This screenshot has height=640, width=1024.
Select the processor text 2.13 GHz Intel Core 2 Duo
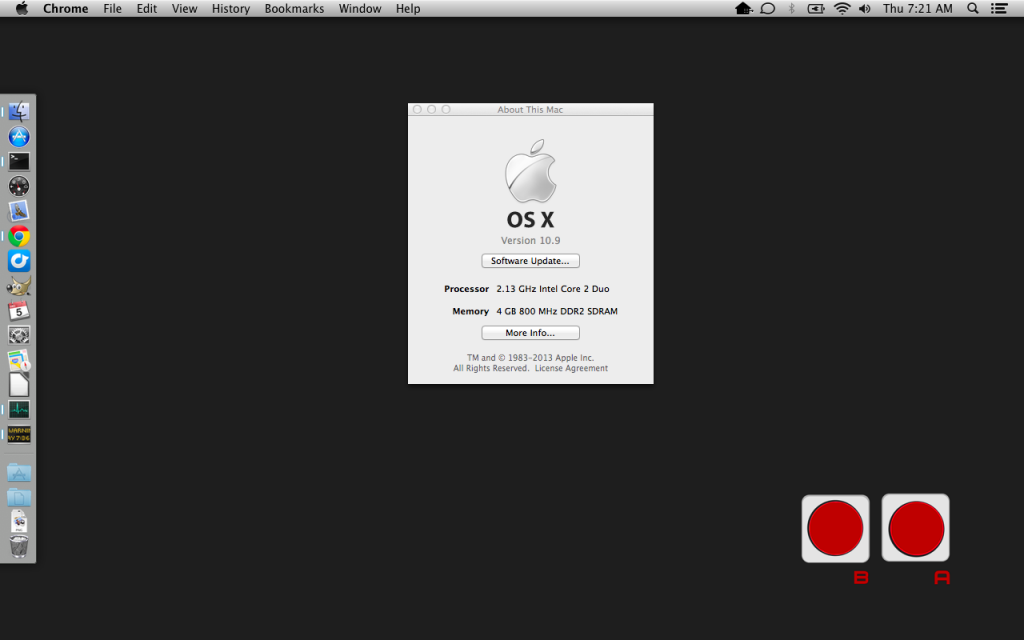coord(552,289)
